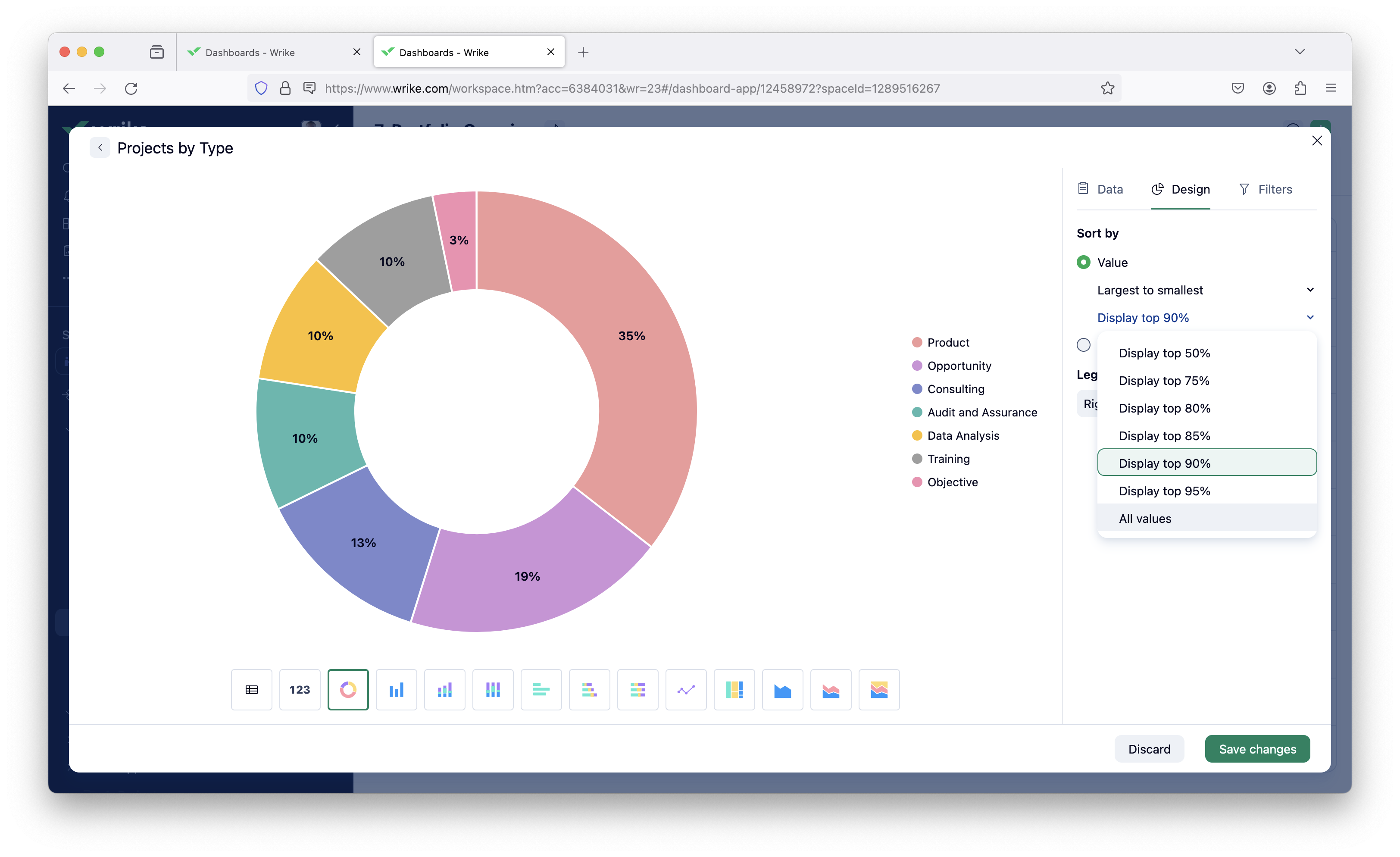
Task: Pick Display top 75% option
Action: tap(1164, 381)
